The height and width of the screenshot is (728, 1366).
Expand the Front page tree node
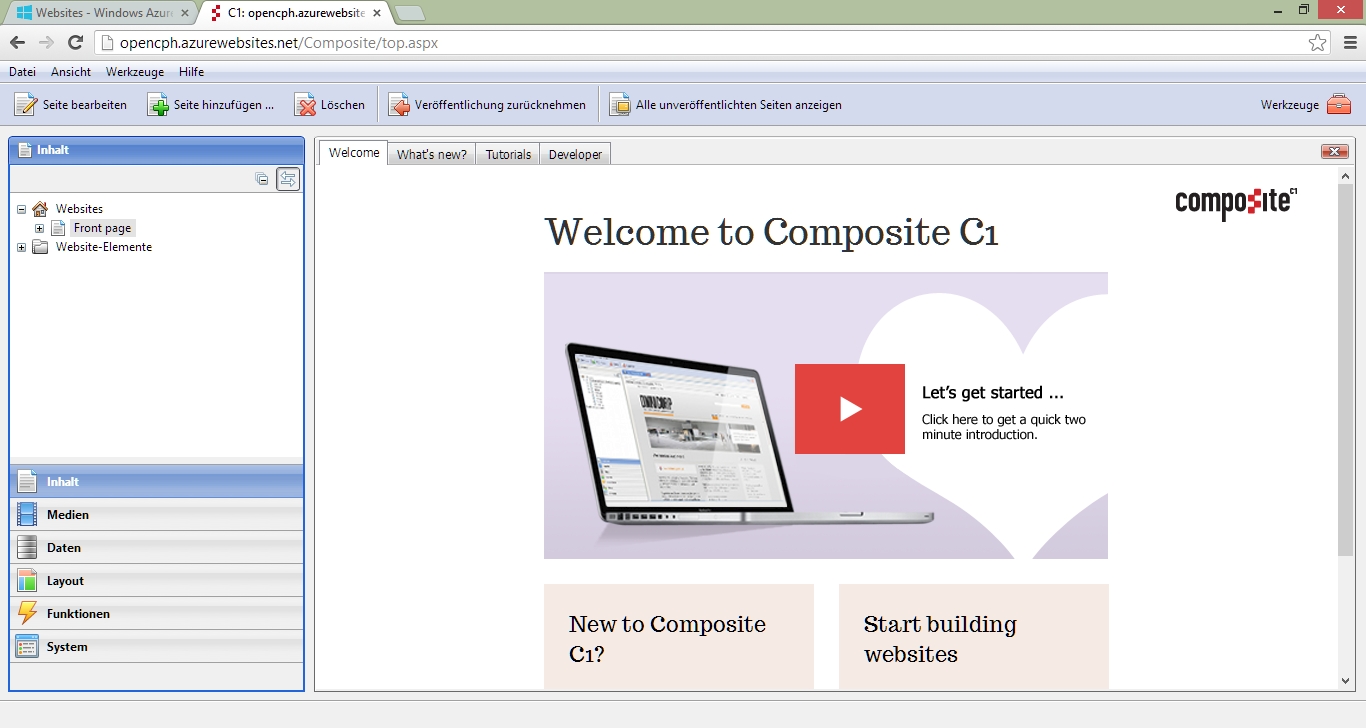click(40, 228)
